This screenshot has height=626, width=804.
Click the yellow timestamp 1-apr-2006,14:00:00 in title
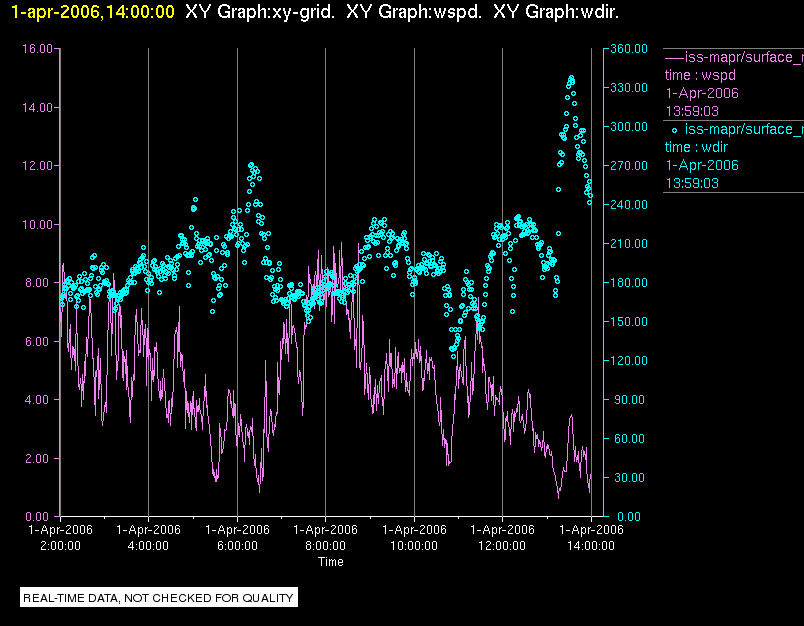pos(93,12)
